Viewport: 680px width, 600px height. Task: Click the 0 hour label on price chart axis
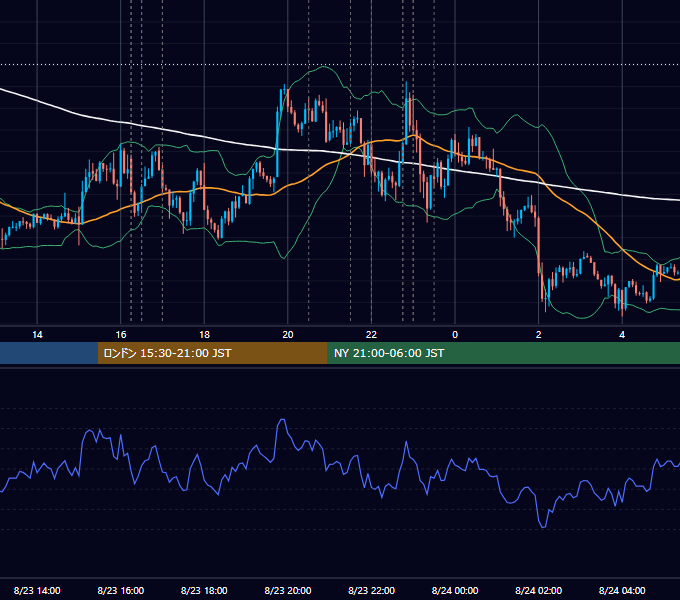point(455,335)
